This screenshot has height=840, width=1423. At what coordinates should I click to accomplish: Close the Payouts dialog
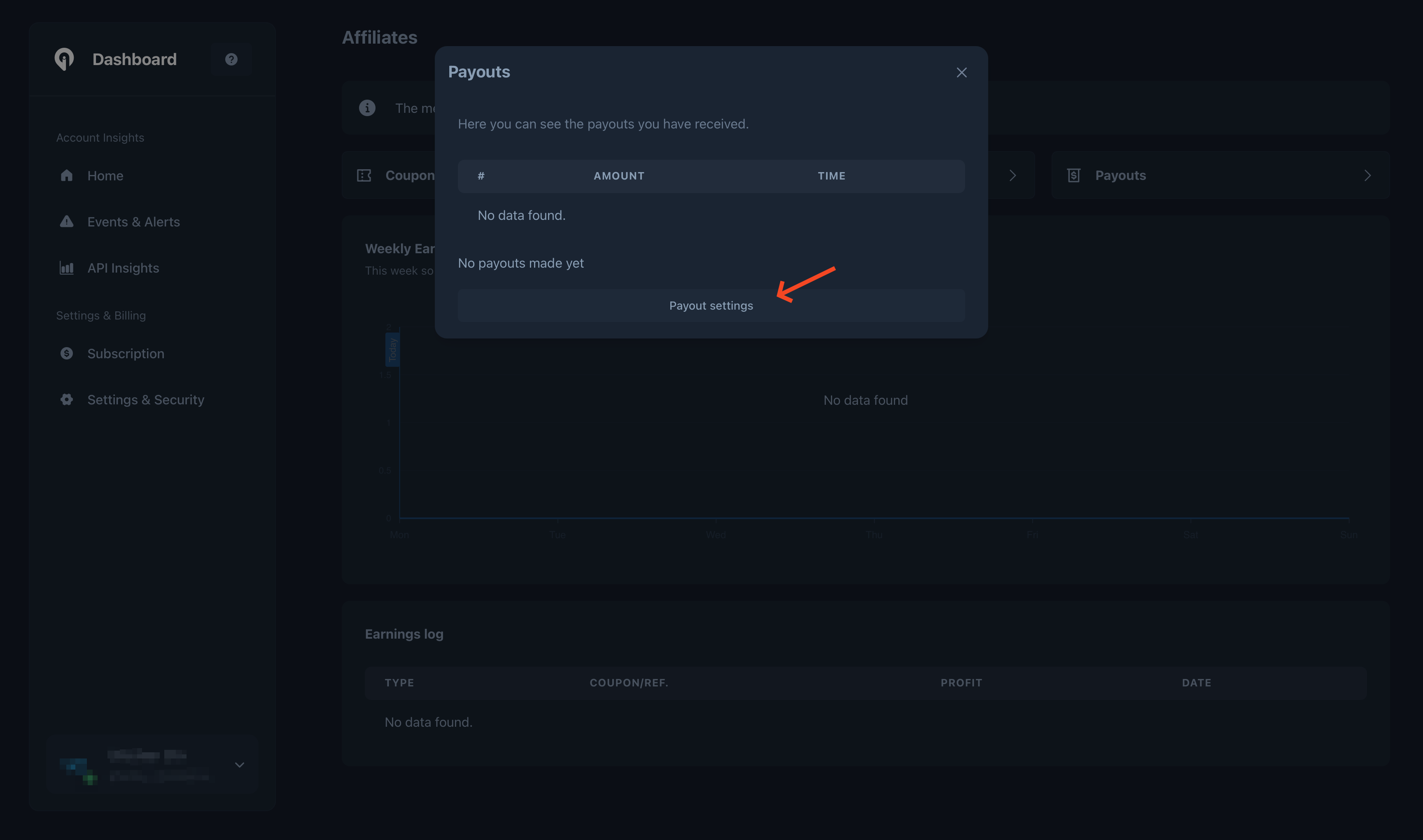961,72
